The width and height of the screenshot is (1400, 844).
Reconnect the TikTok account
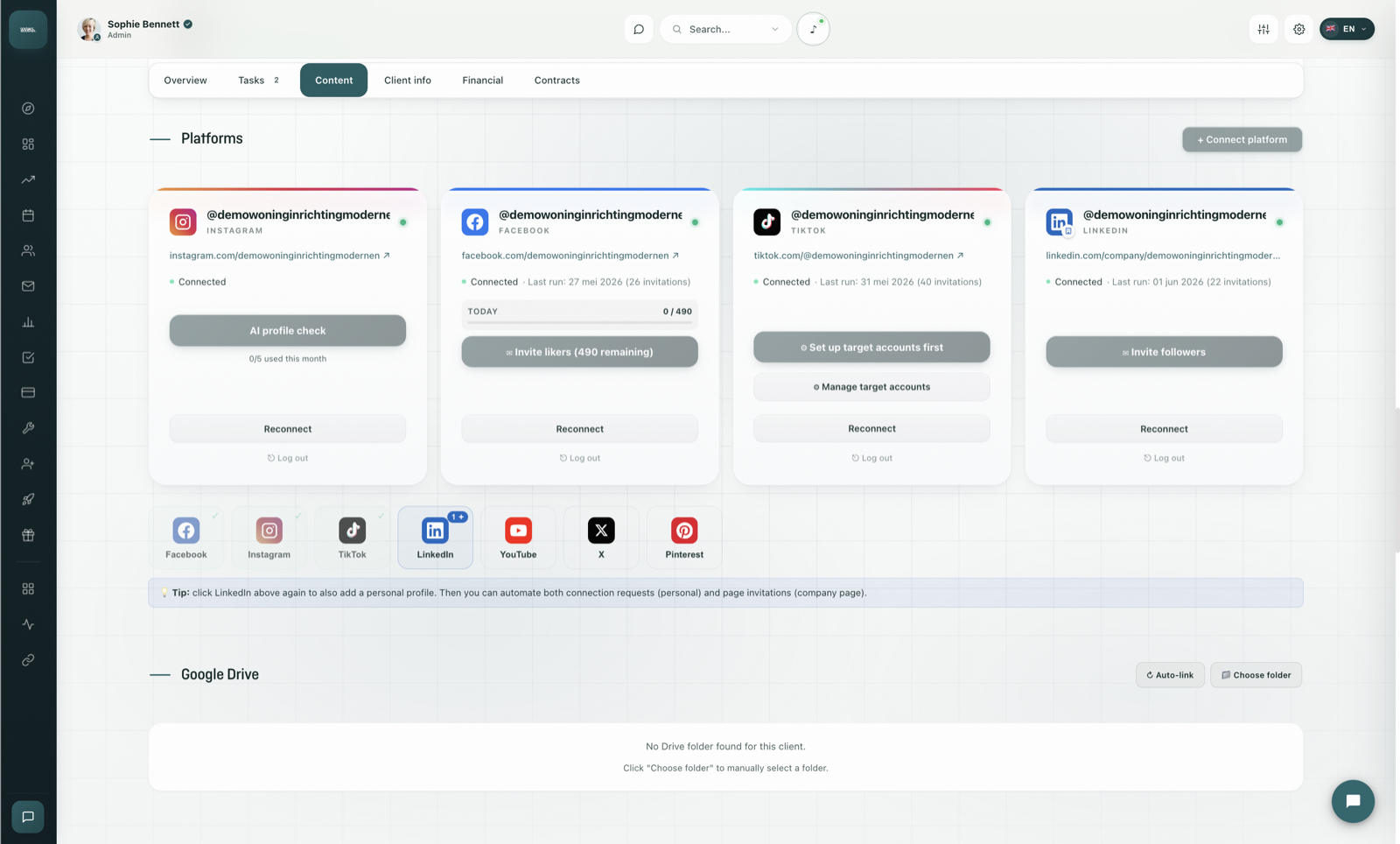click(871, 428)
